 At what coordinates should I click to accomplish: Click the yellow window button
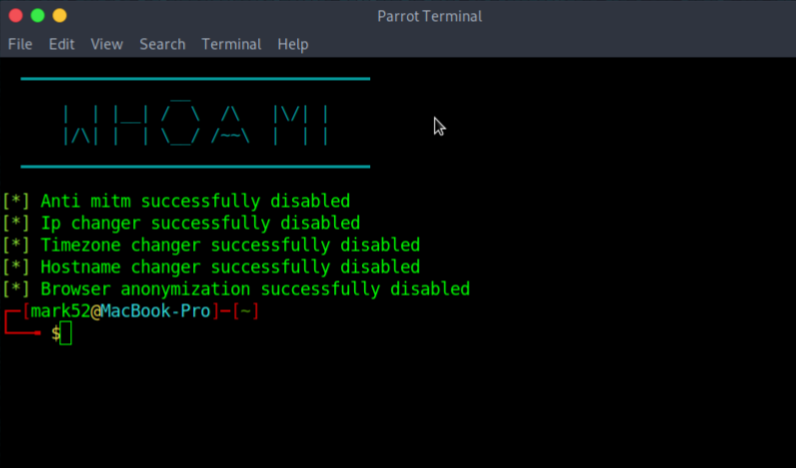pyautogui.click(x=59, y=16)
